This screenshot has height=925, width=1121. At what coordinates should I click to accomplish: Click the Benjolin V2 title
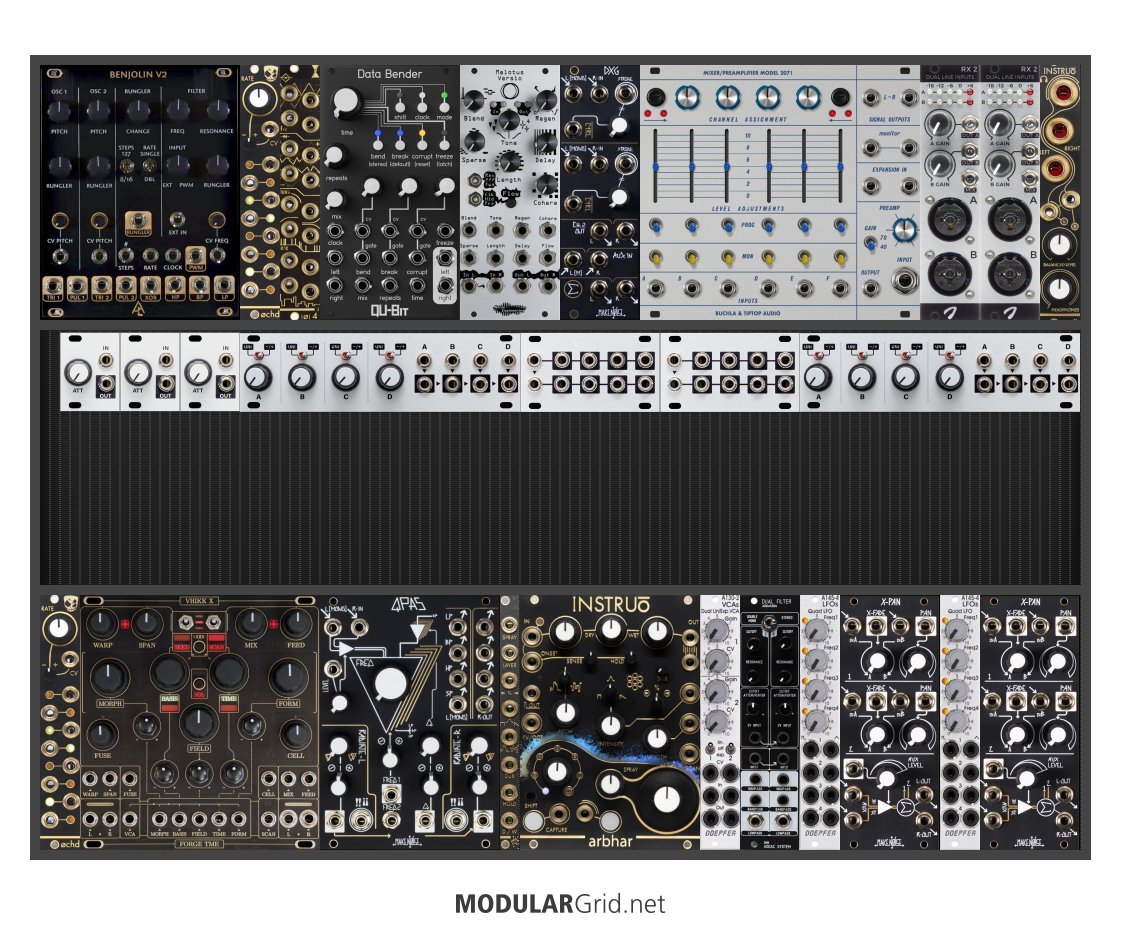[138, 74]
